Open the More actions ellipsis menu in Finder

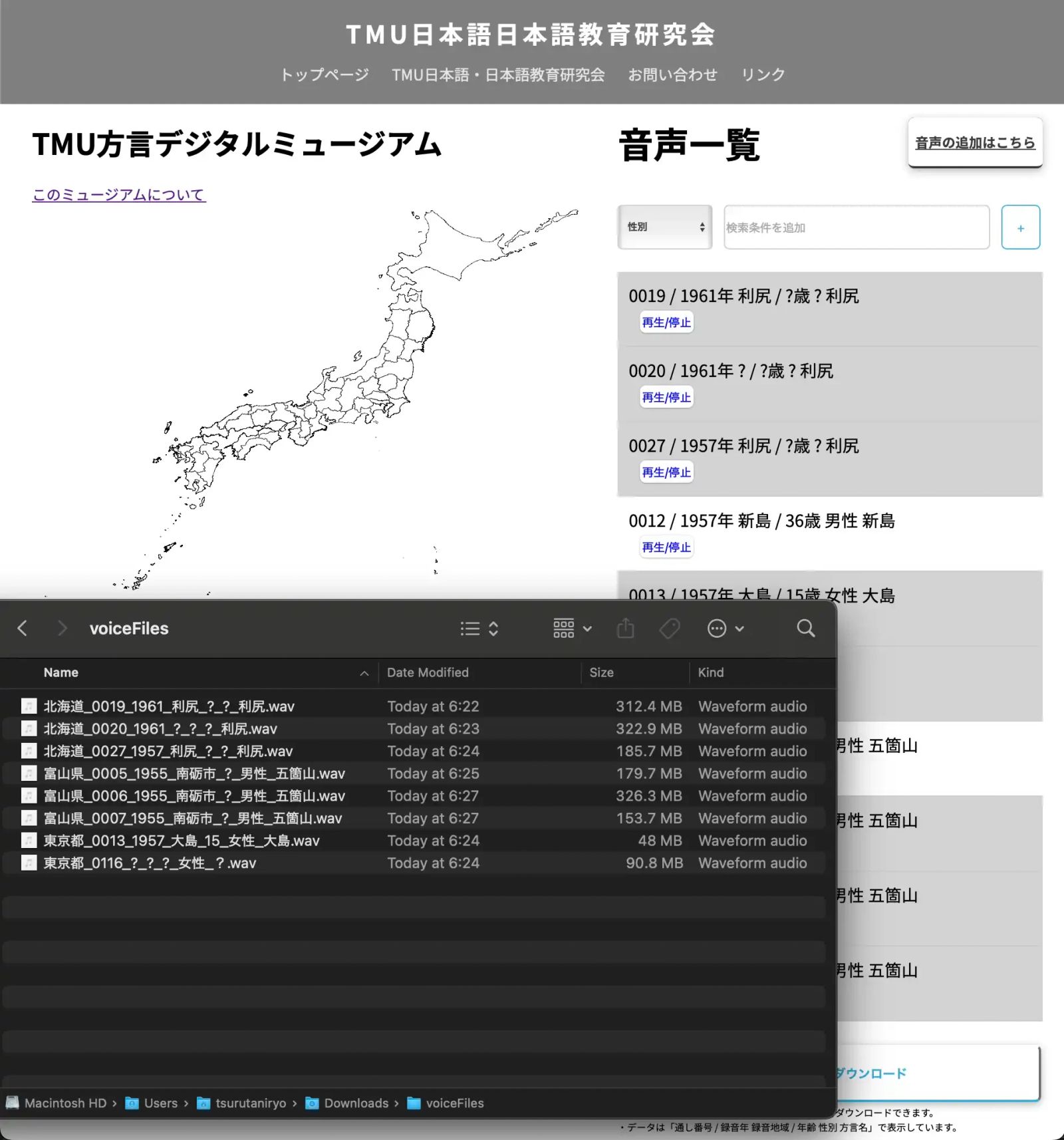(726, 629)
